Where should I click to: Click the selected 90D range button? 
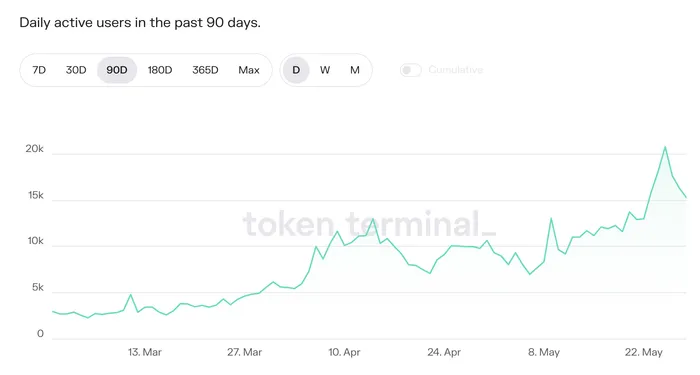(x=117, y=70)
